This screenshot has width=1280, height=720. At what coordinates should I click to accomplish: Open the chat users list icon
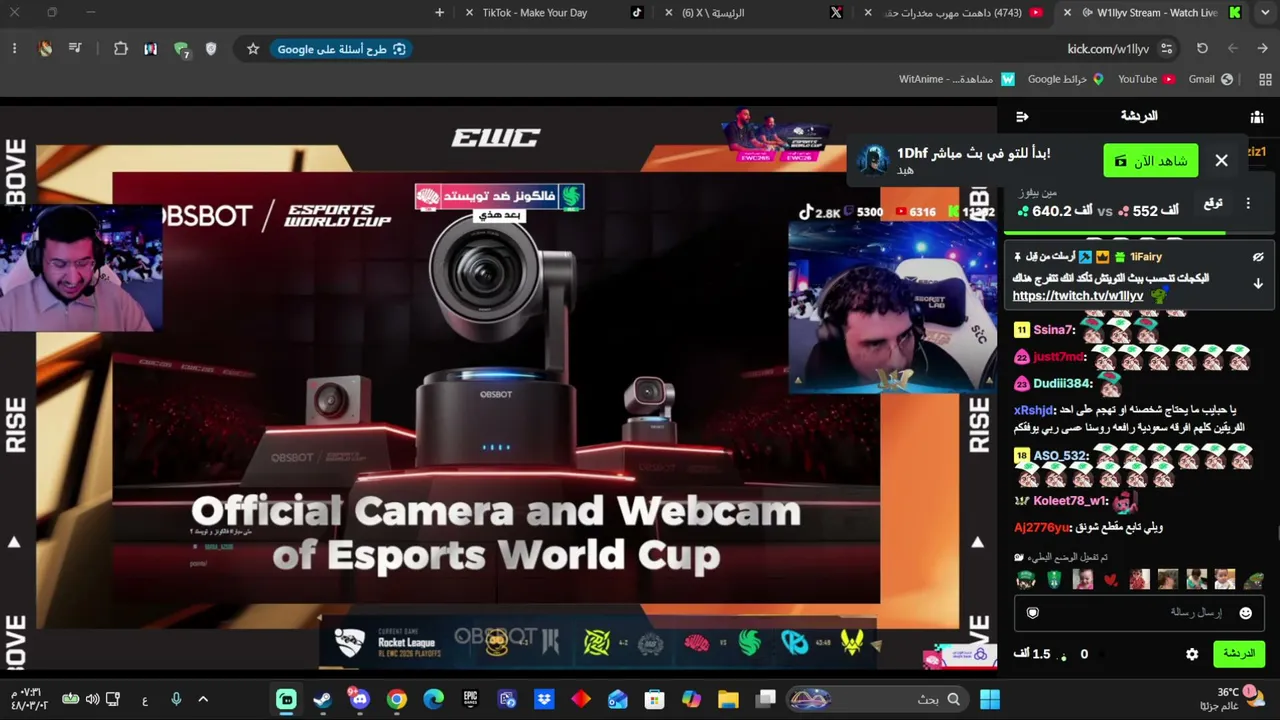[x=1257, y=117]
